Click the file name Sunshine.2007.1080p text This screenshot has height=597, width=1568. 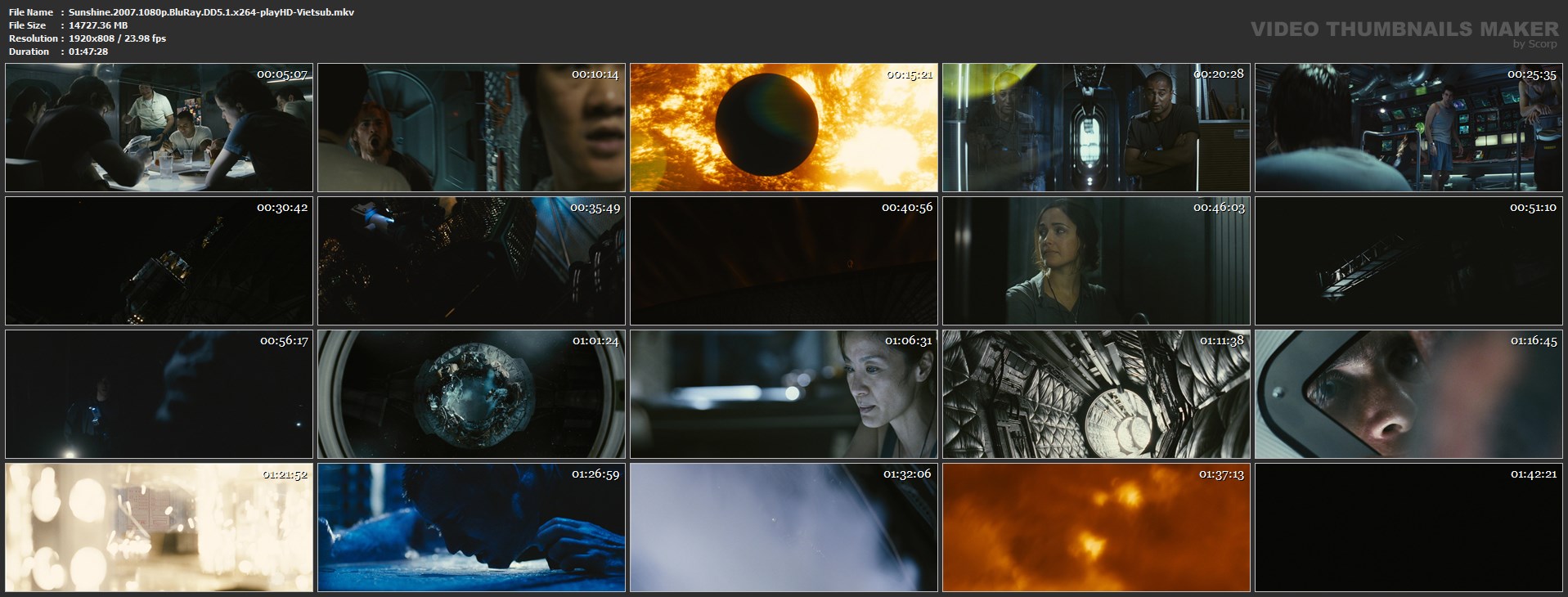[x=211, y=12]
